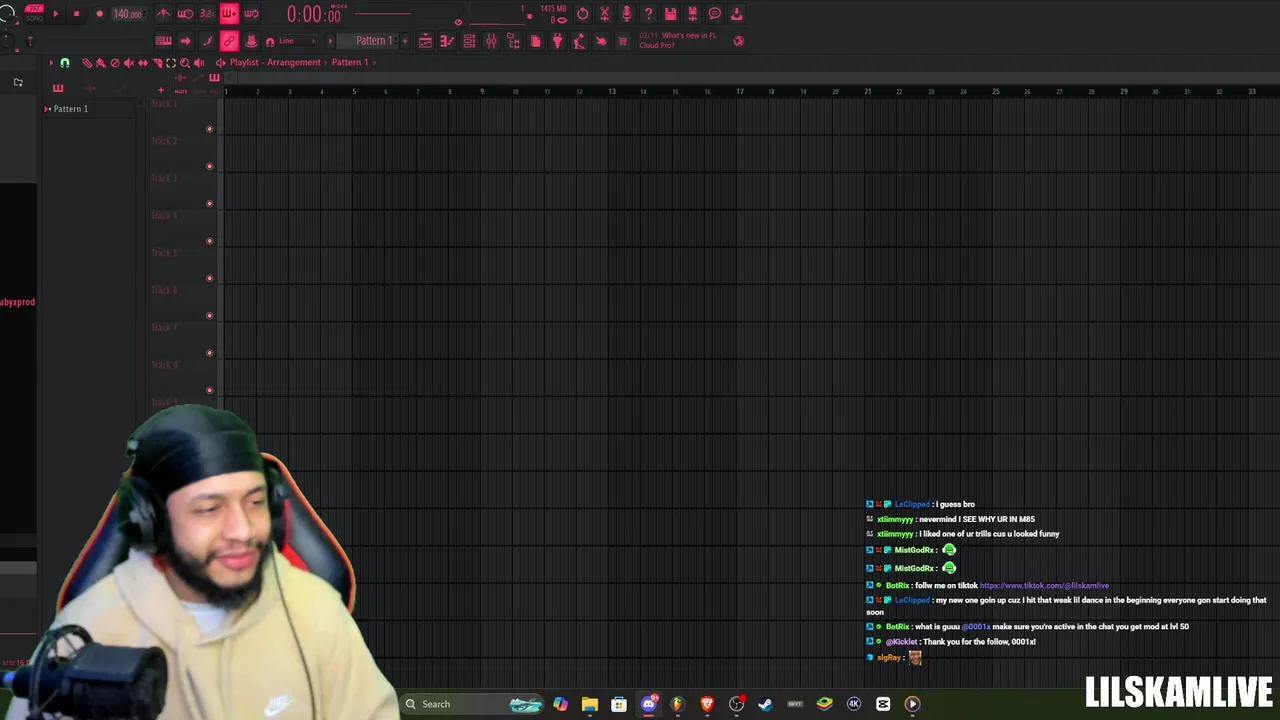Click the Play button in transport
Image resolution: width=1280 pixels, height=720 pixels.
click(x=55, y=14)
